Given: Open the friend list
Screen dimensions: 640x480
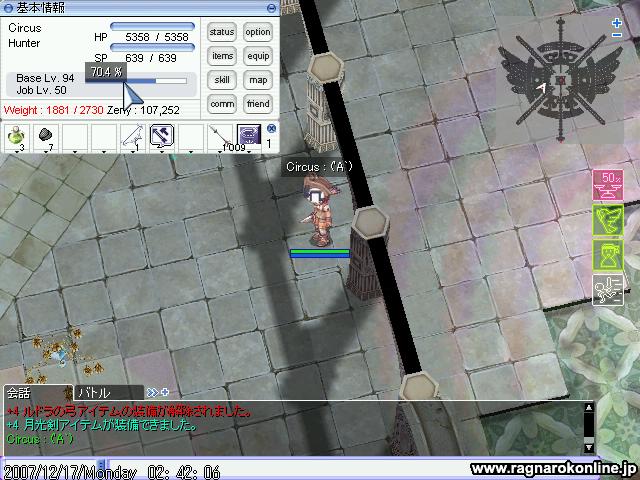Looking at the screenshot, I should click(258, 104).
